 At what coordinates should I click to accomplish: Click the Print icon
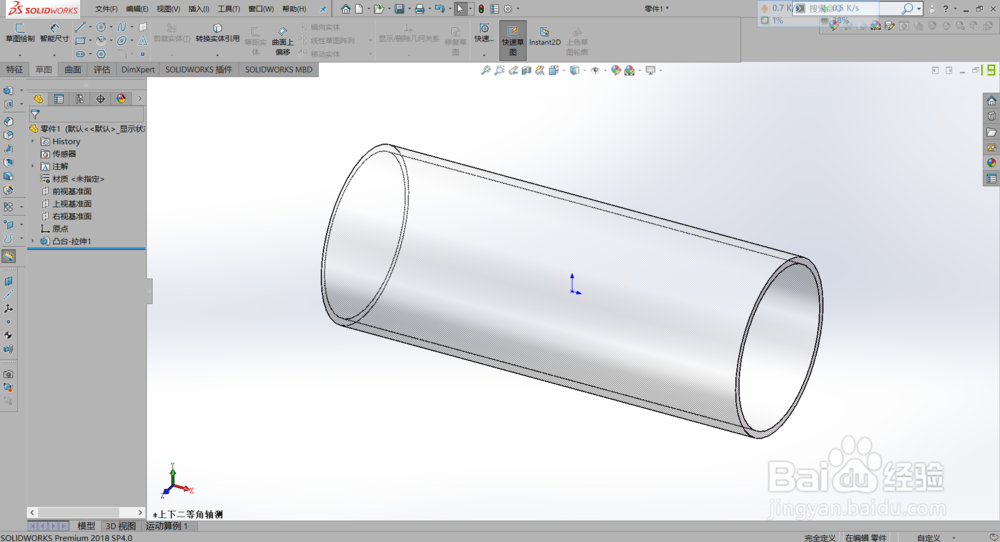[420, 9]
